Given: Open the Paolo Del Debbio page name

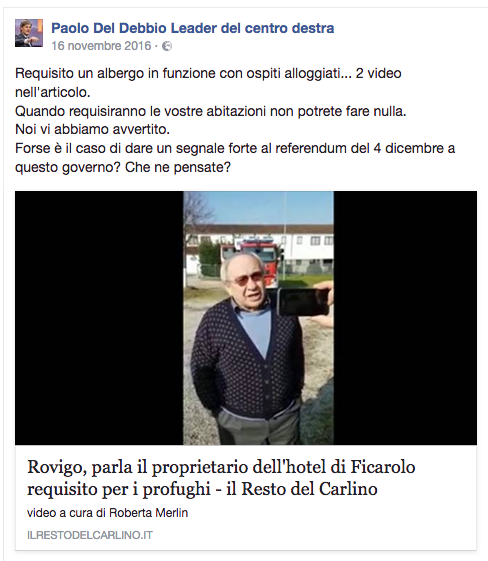Looking at the screenshot, I should click(192, 28).
